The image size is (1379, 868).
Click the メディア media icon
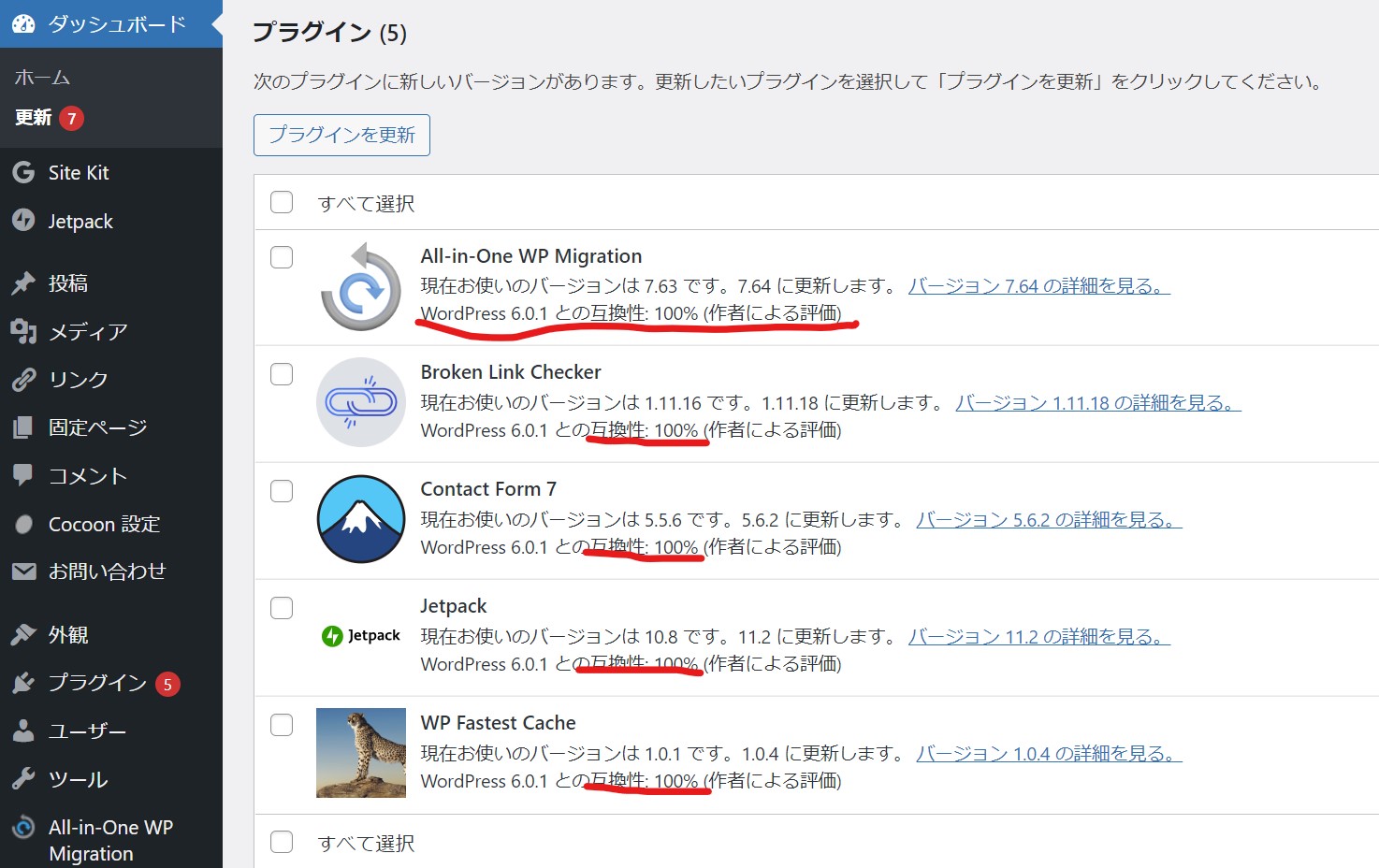coord(23,331)
